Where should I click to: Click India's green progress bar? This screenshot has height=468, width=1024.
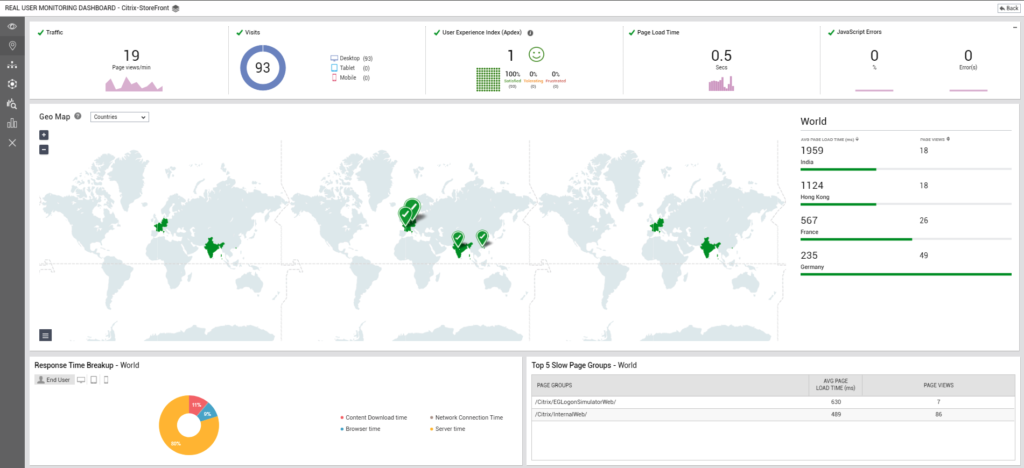click(838, 168)
